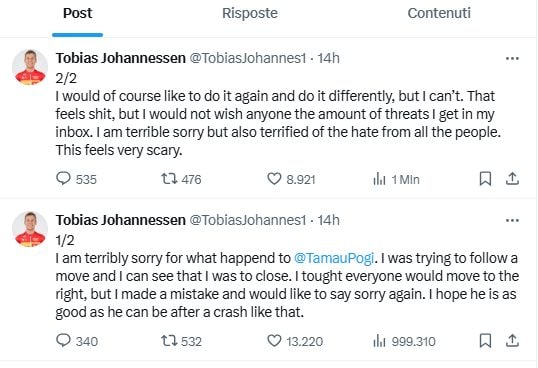View analytics showing 999.310 views

pos(404,341)
